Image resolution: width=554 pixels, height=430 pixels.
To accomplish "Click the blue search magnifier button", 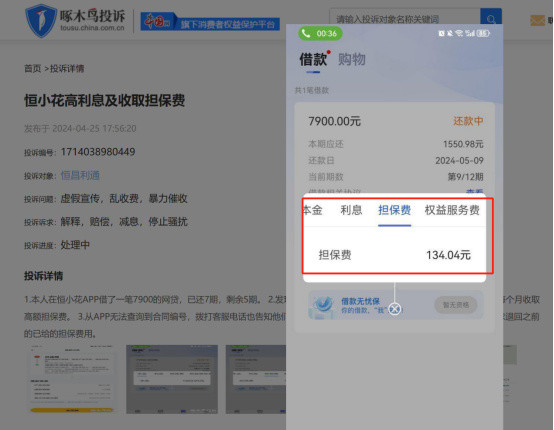I will pos(491,16).
